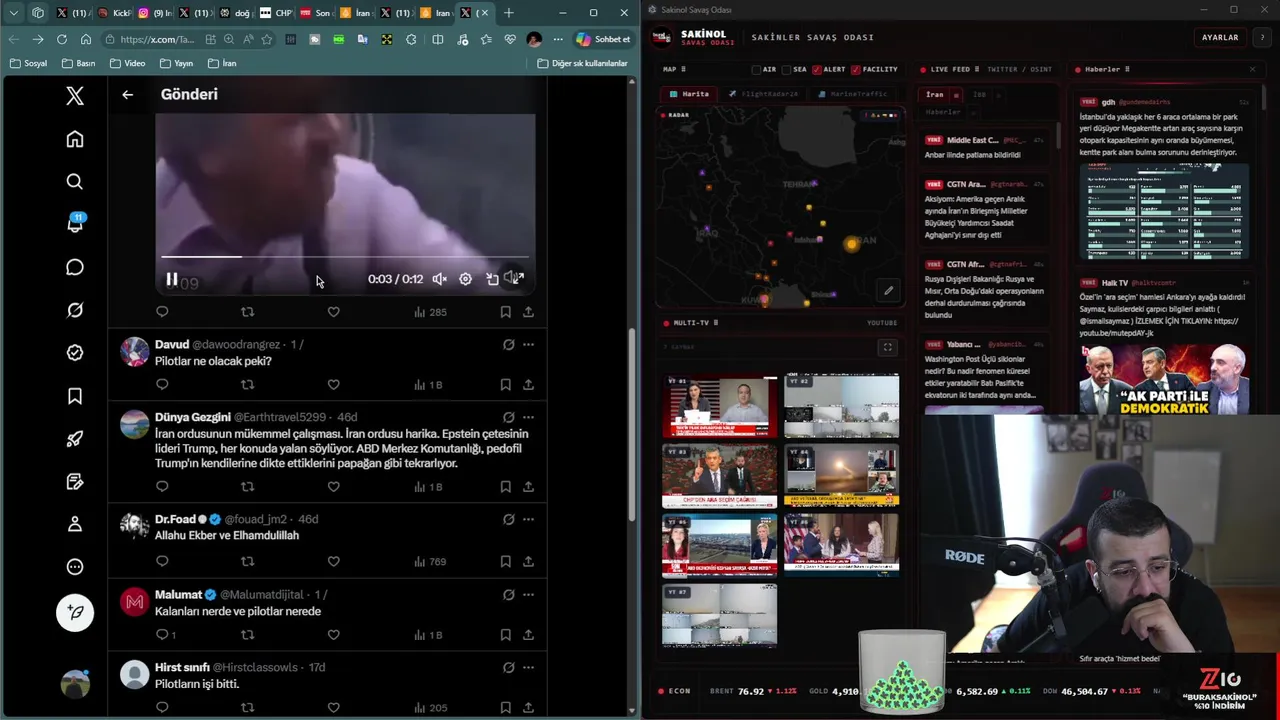Click the map edit pencil icon
1280x720 pixels.
[x=888, y=291]
